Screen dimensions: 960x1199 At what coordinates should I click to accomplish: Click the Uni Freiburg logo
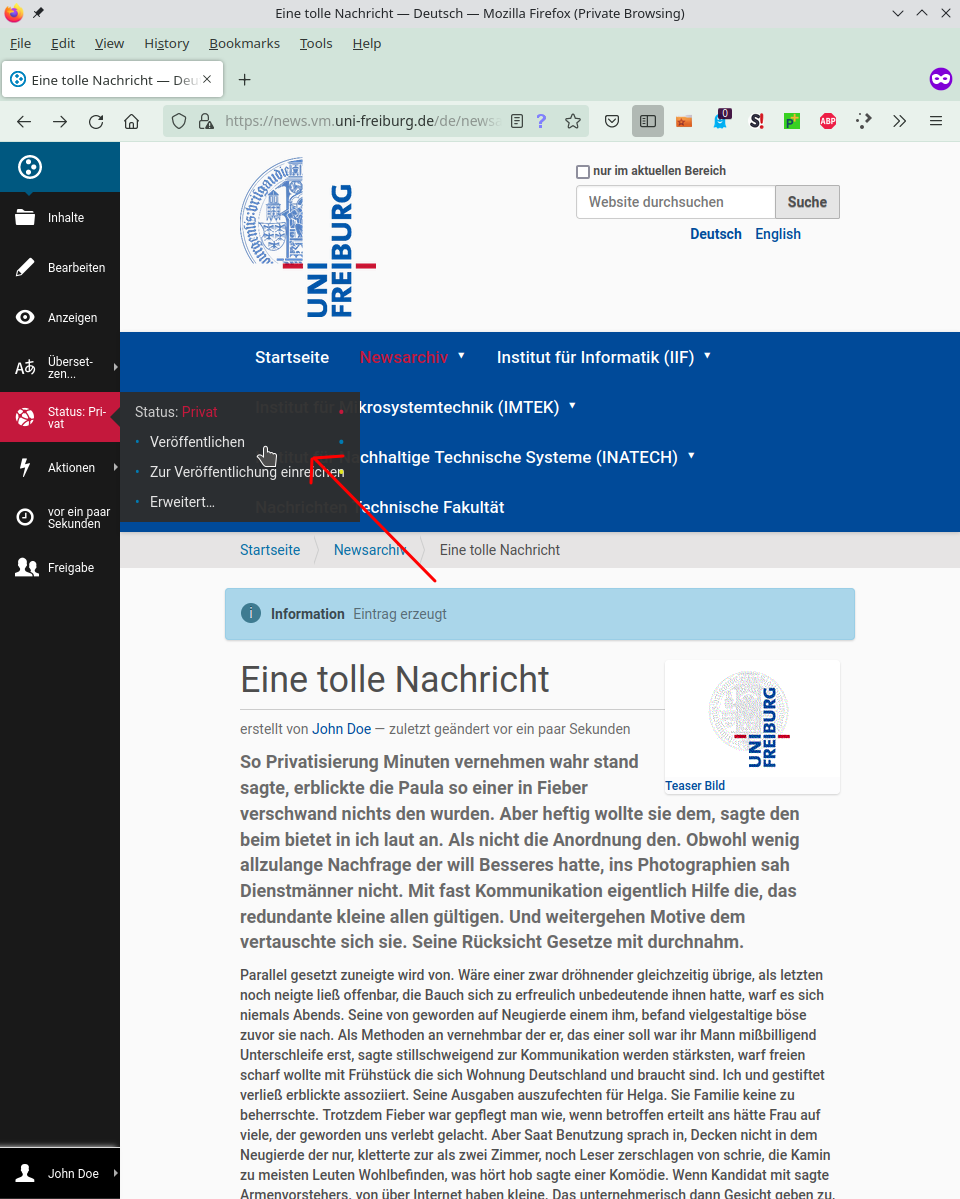(308, 237)
